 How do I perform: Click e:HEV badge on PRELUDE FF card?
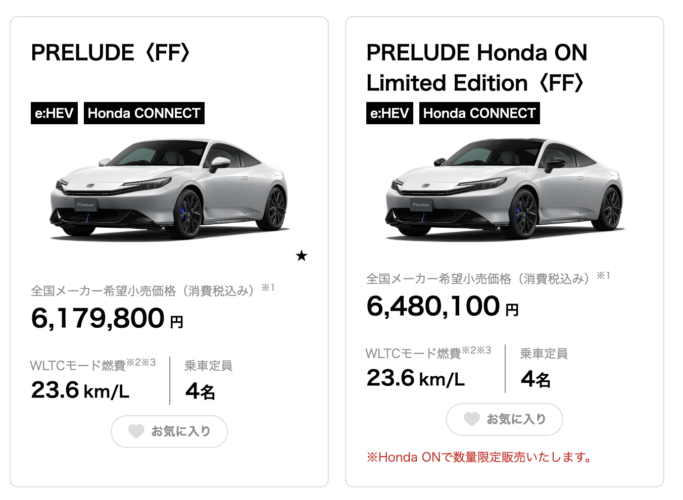(x=54, y=113)
